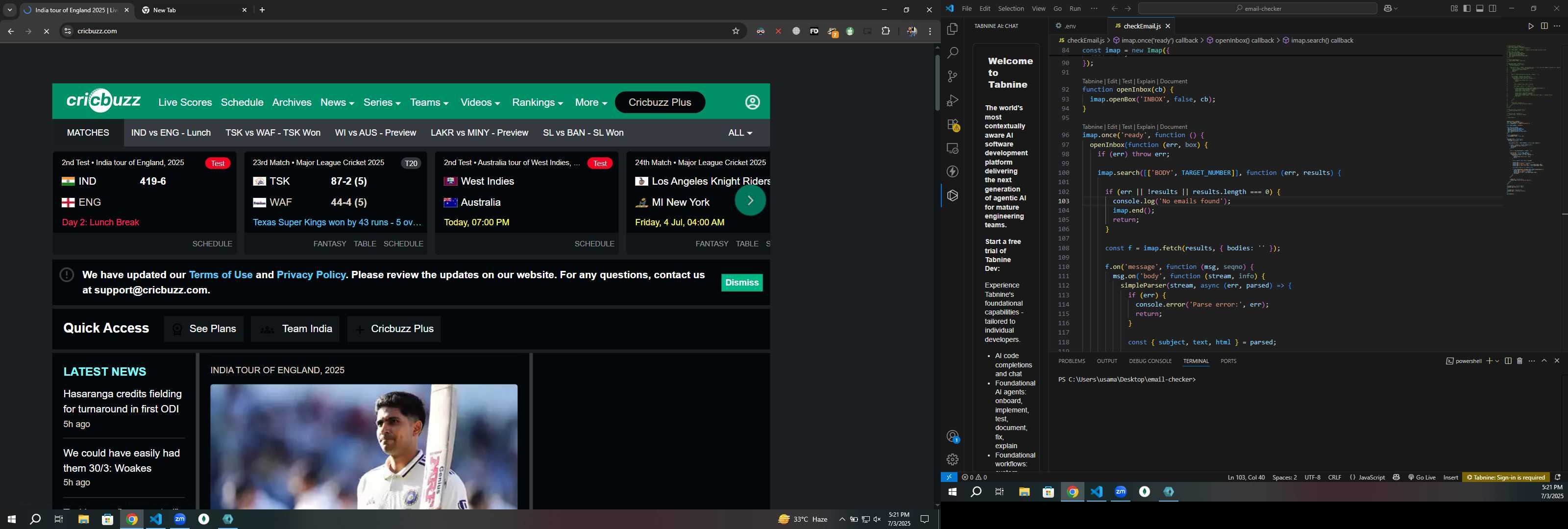Expand Series dropdown on Cricbuzz
This screenshot has height=529, width=1568.
tap(382, 103)
